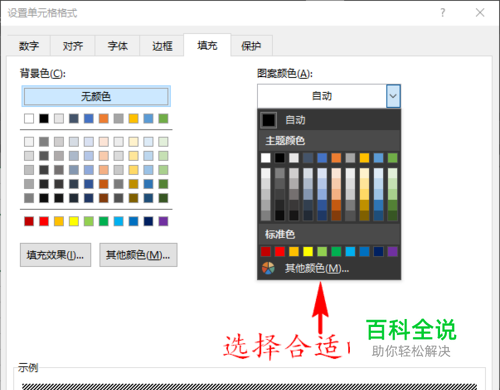Select bright red standard background color

tap(44, 221)
